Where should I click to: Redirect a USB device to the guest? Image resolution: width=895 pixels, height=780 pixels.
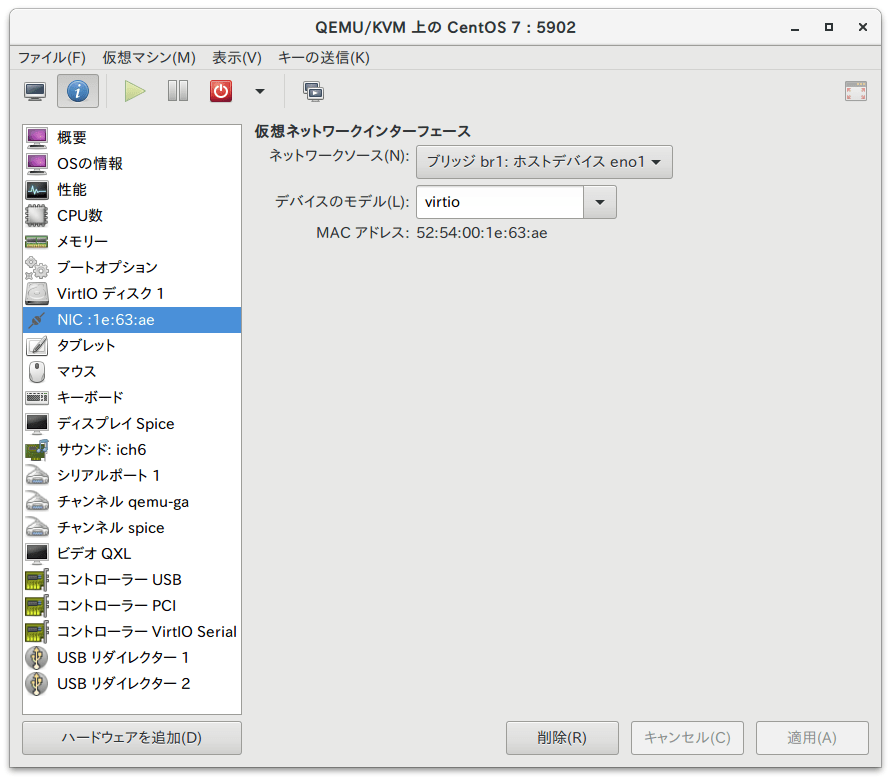(x=313, y=90)
